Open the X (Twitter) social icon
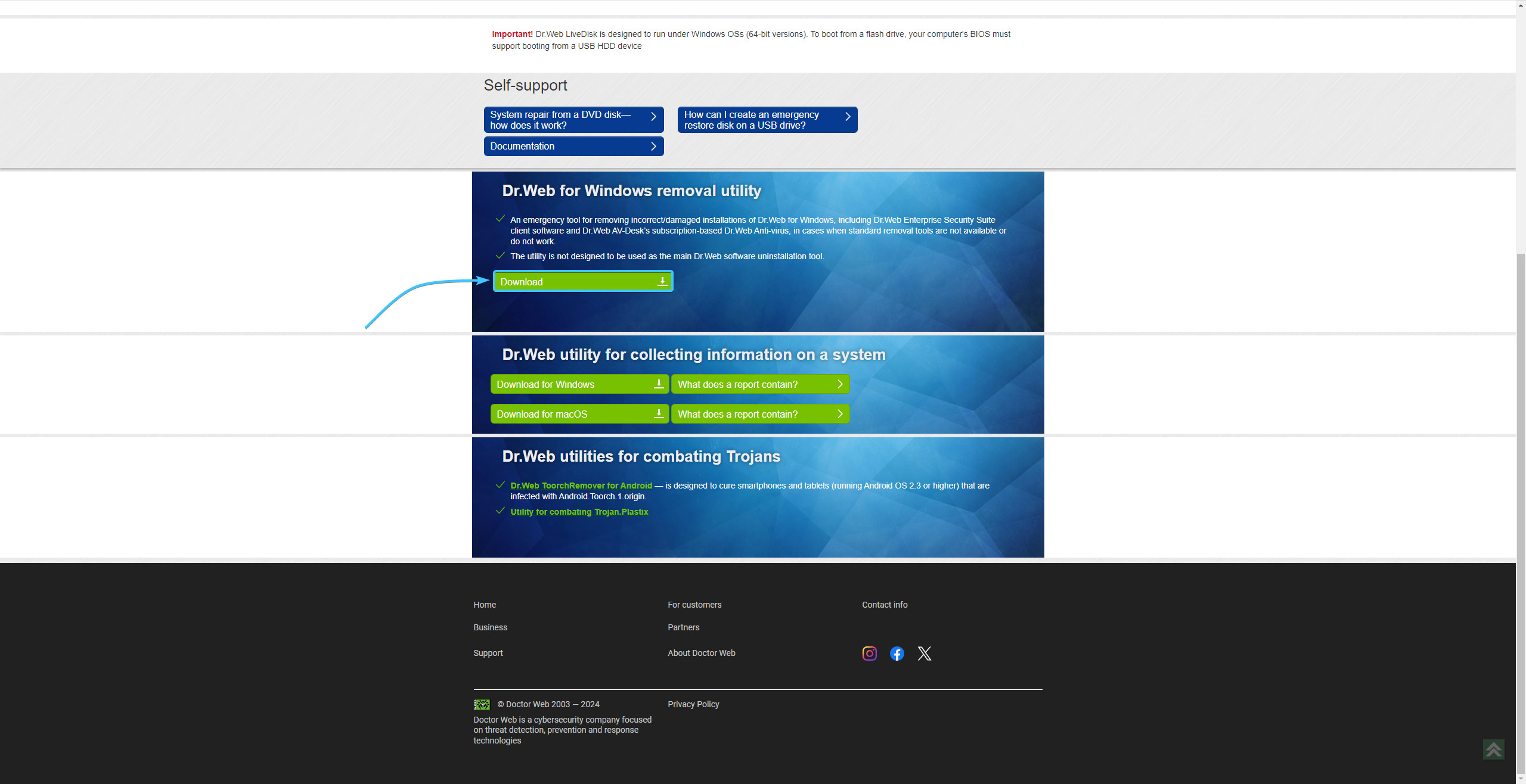Image resolution: width=1526 pixels, height=784 pixels. click(x=924, y=654)
